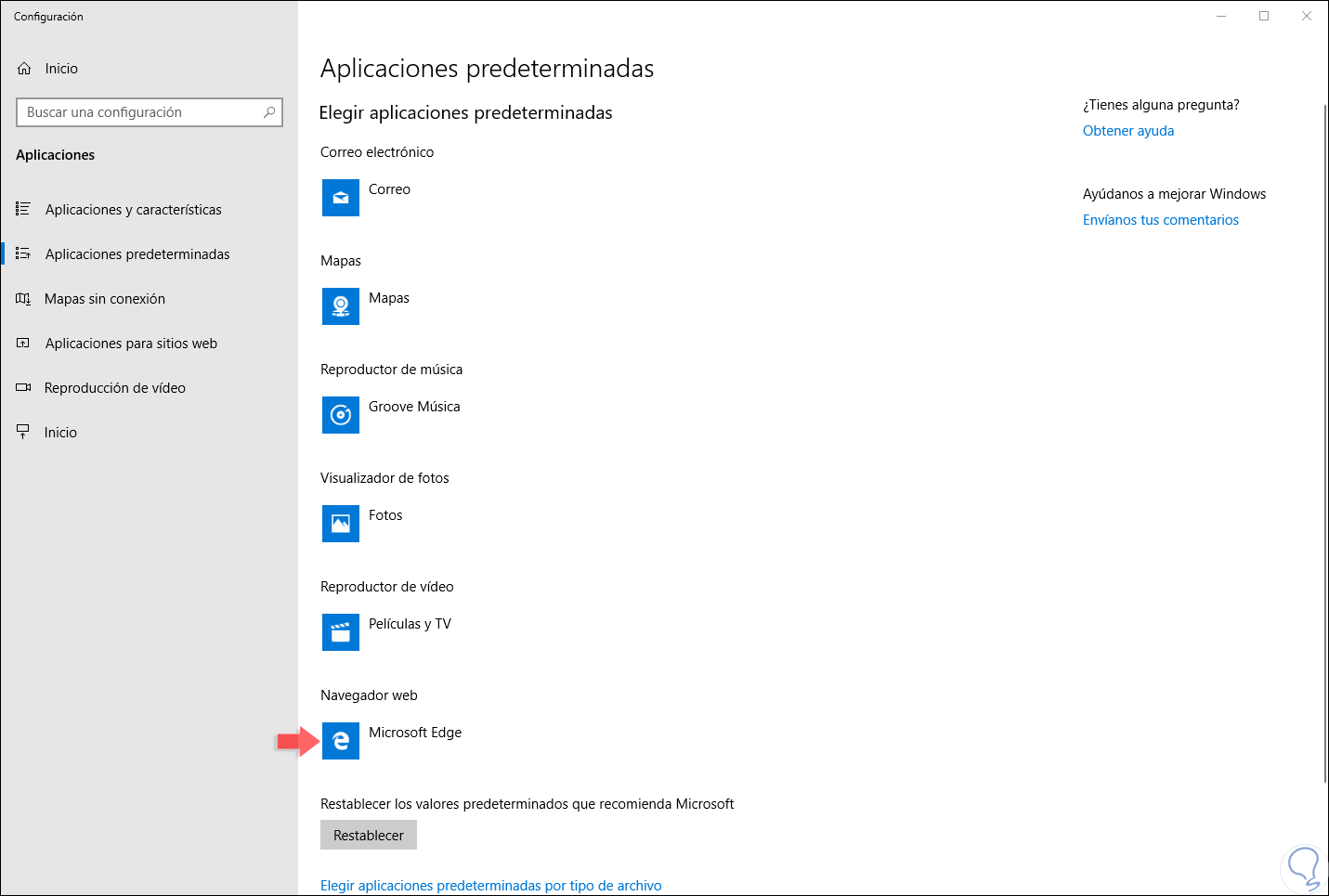Click the Aplicaciones para sitios web icon
This screenshot has width=1329, height=896.
coord(23,343)
